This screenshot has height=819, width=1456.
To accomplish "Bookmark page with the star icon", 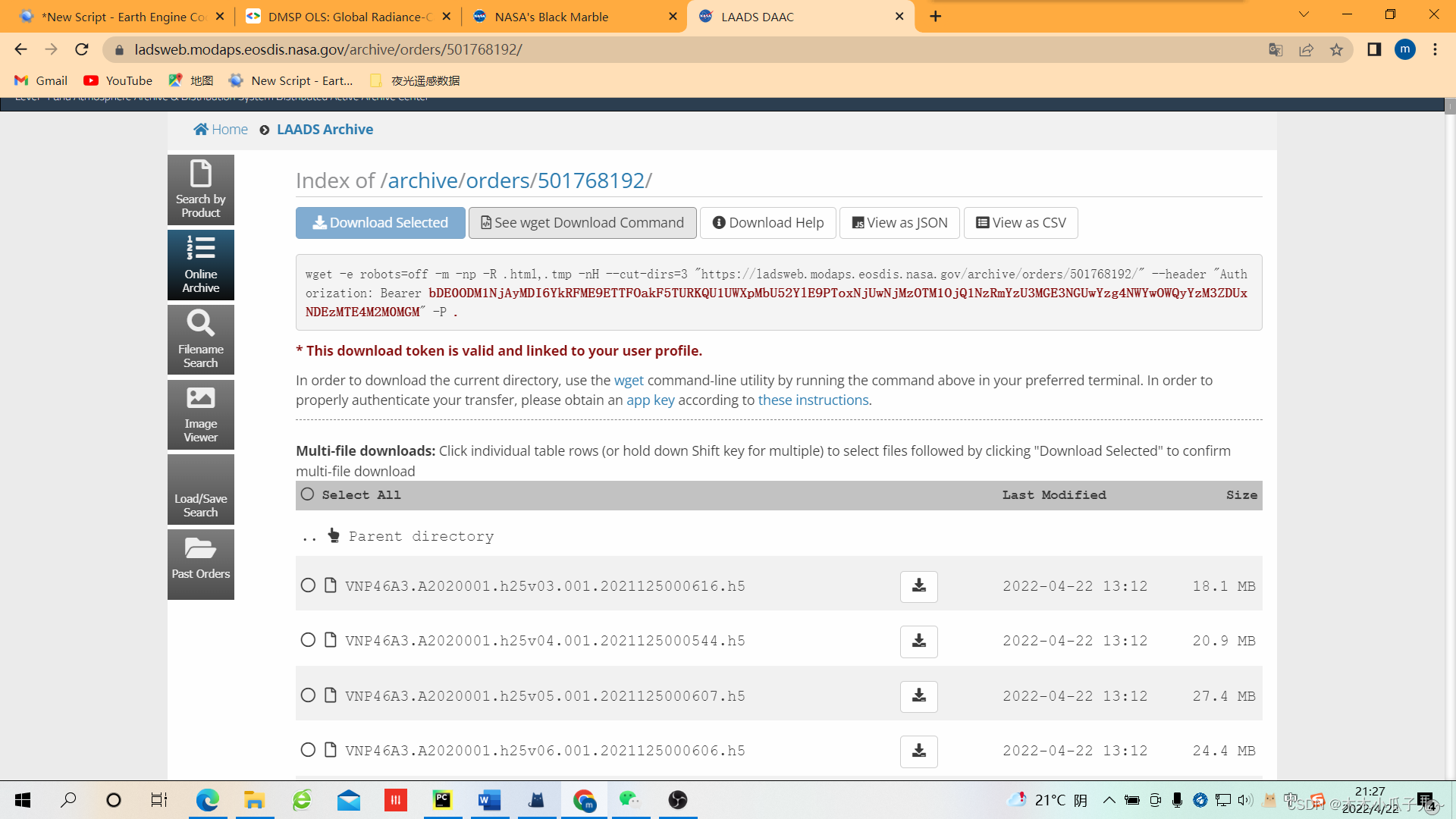I will (1336, 50).
